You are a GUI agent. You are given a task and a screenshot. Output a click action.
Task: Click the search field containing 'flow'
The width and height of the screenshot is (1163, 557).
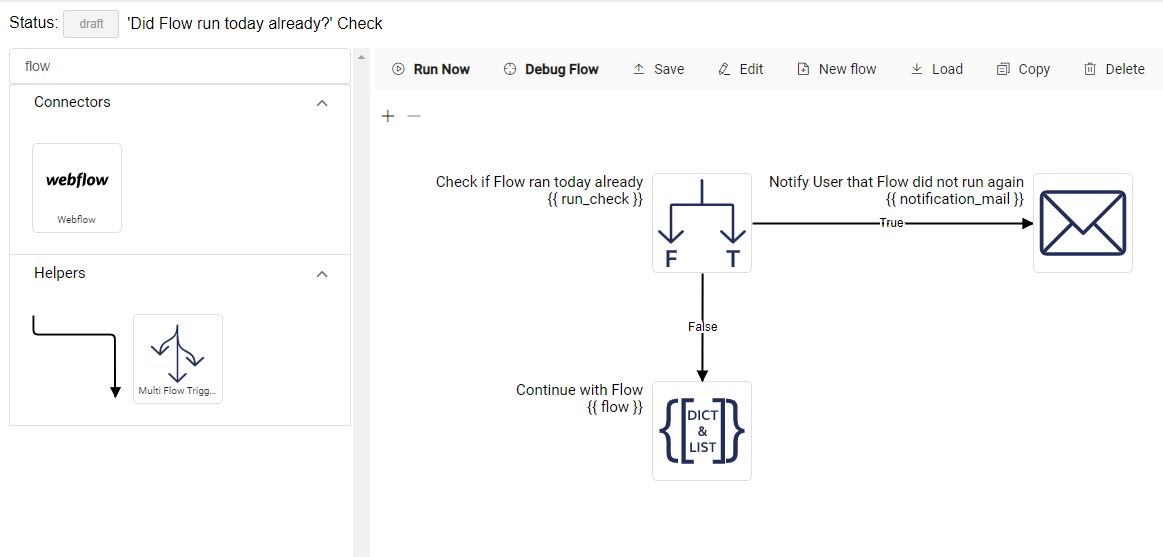[179, 66]
